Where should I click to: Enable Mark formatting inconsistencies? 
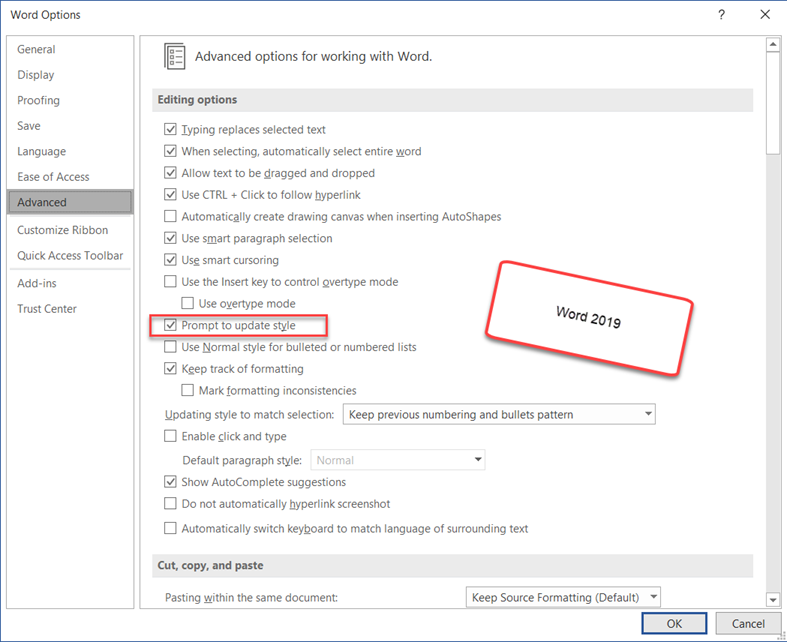[188, 391]
